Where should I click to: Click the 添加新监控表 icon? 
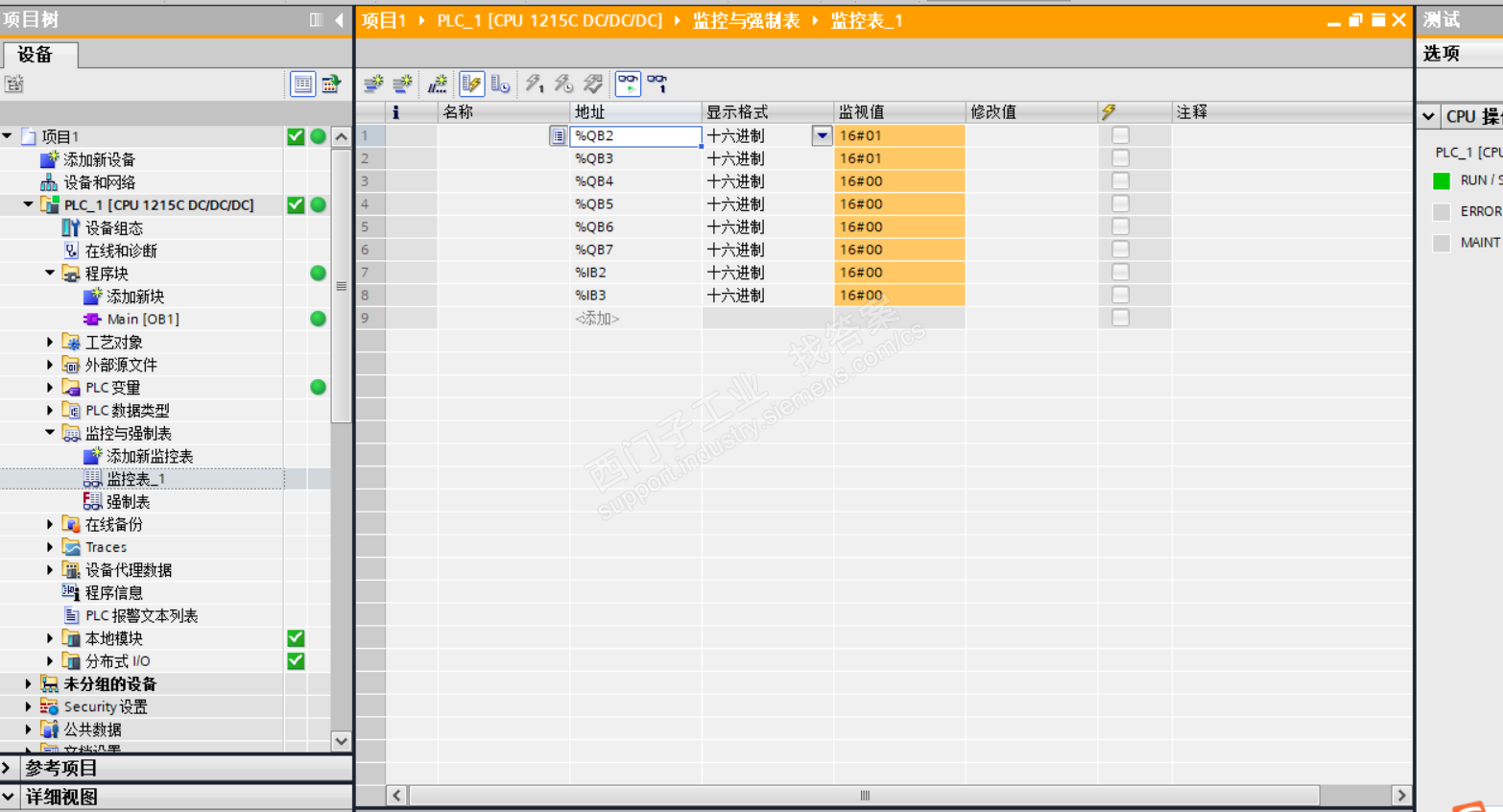pyautogui.click(x=92, y=456)
